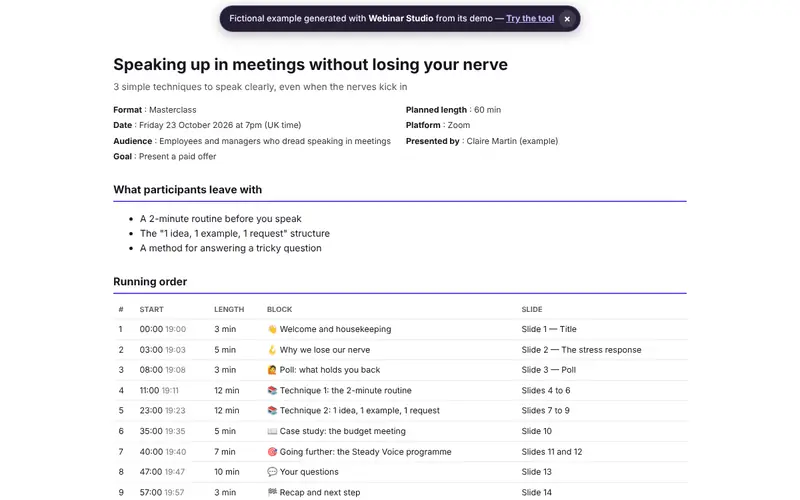Click 'Welcome and housekeeping' block
The height and width of the screenshot is (500, 800).
point(335,329)
